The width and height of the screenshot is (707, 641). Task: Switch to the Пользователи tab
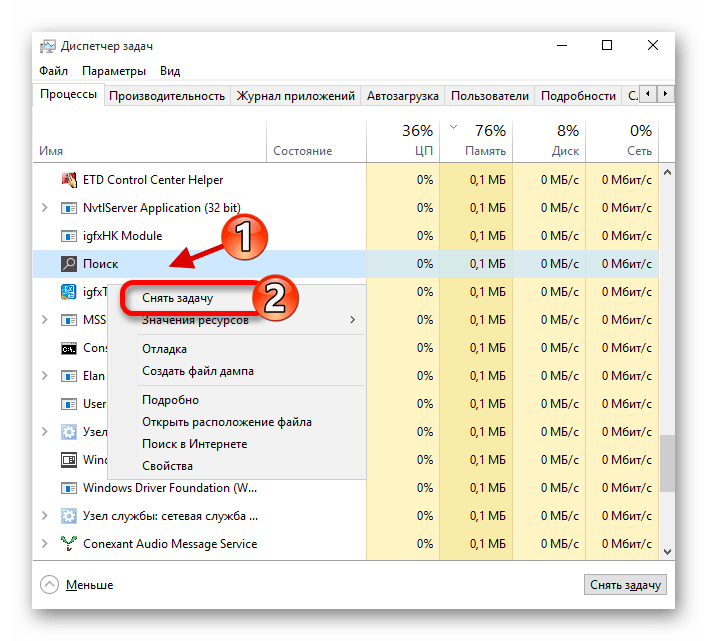click(490, 96)
